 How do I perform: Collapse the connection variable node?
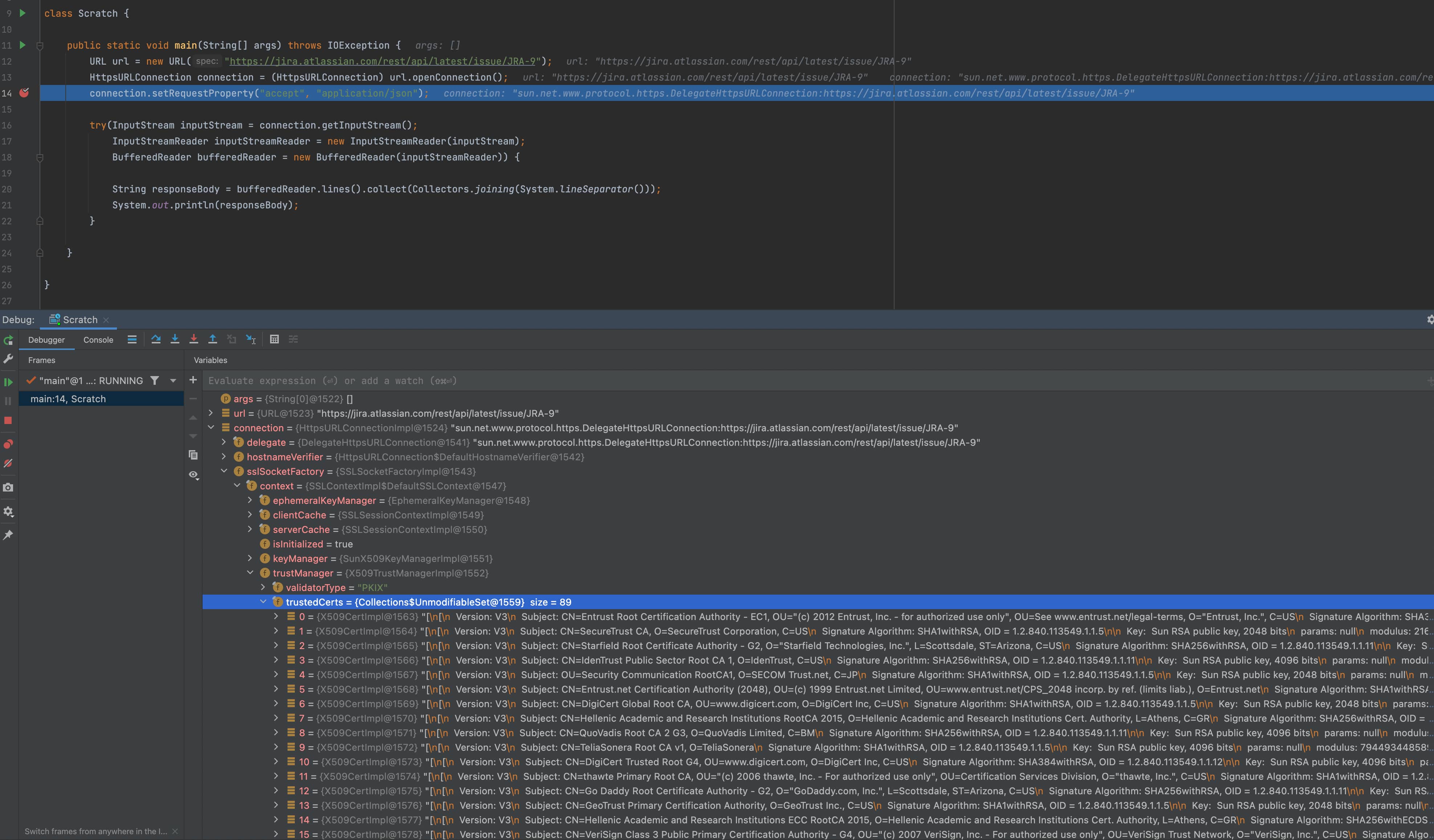pos(211,427)
